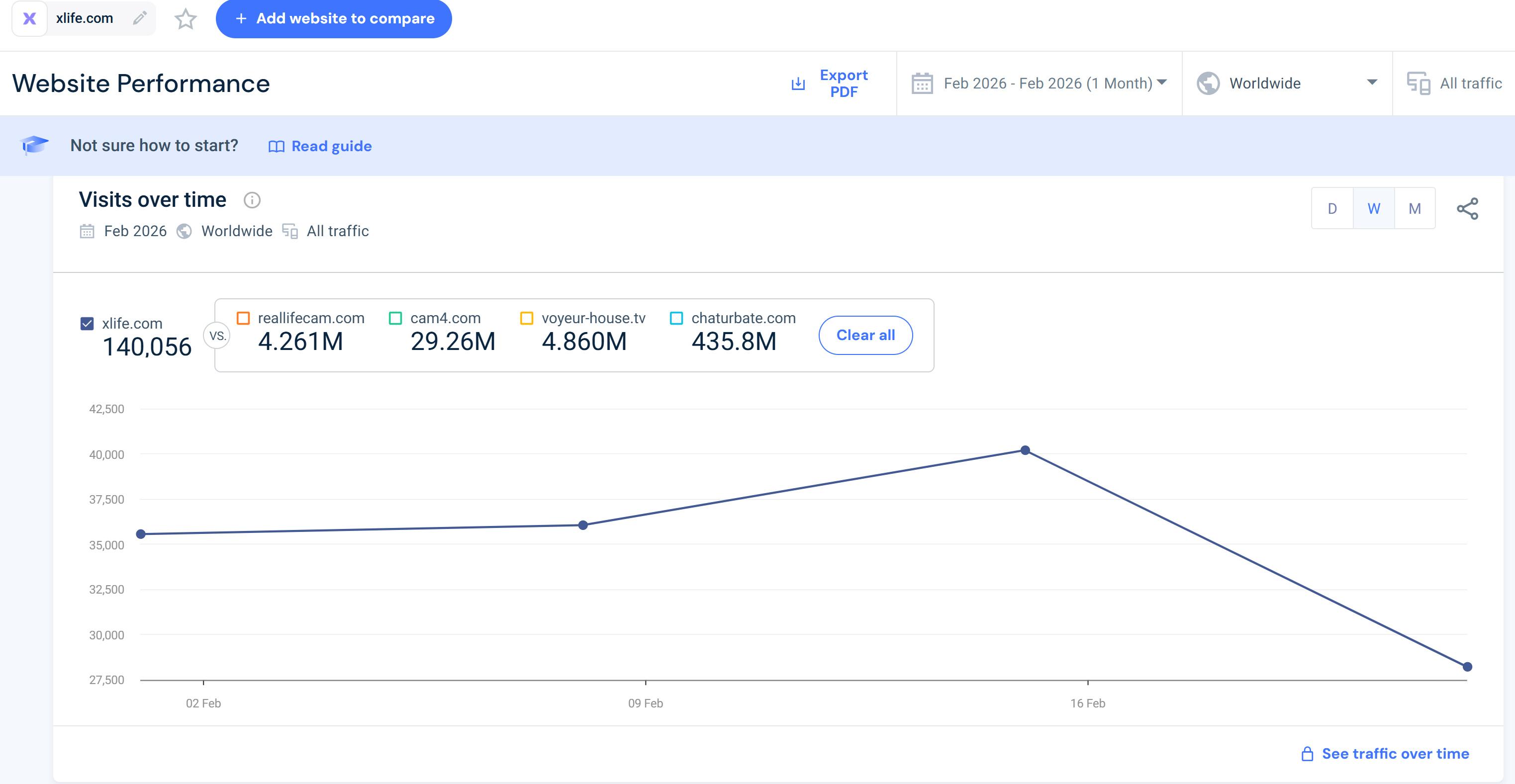Click the Clear all button
1515x784 pixels.
coord(865,335)
